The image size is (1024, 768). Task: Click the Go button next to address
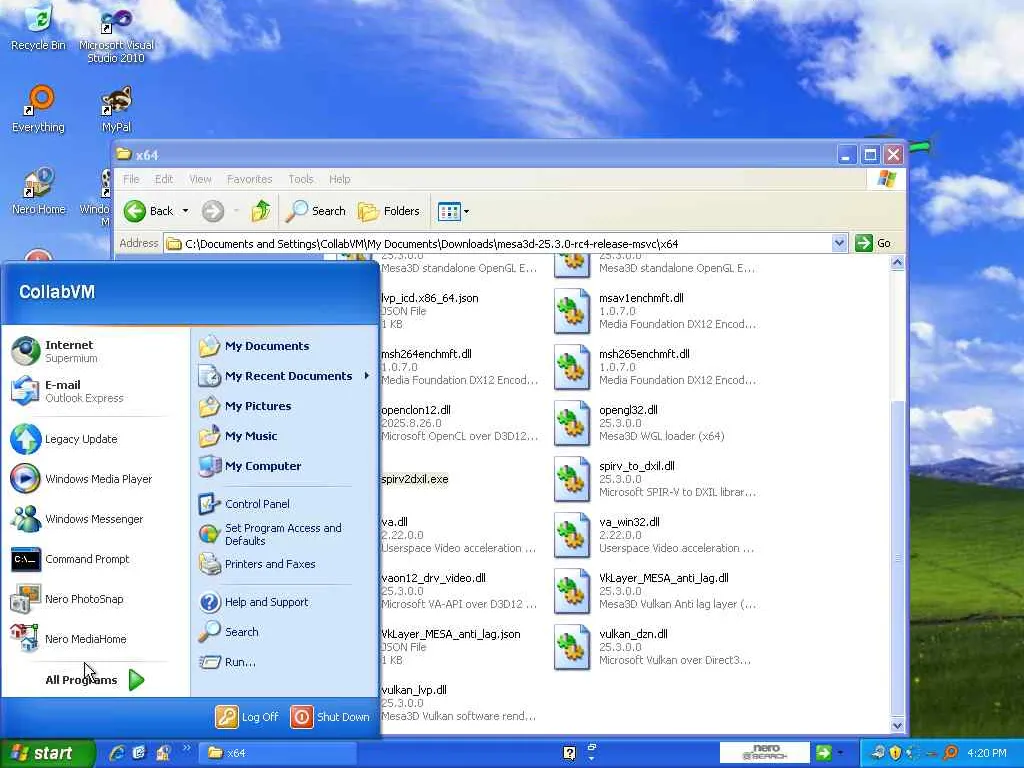[x=873, y=244]
